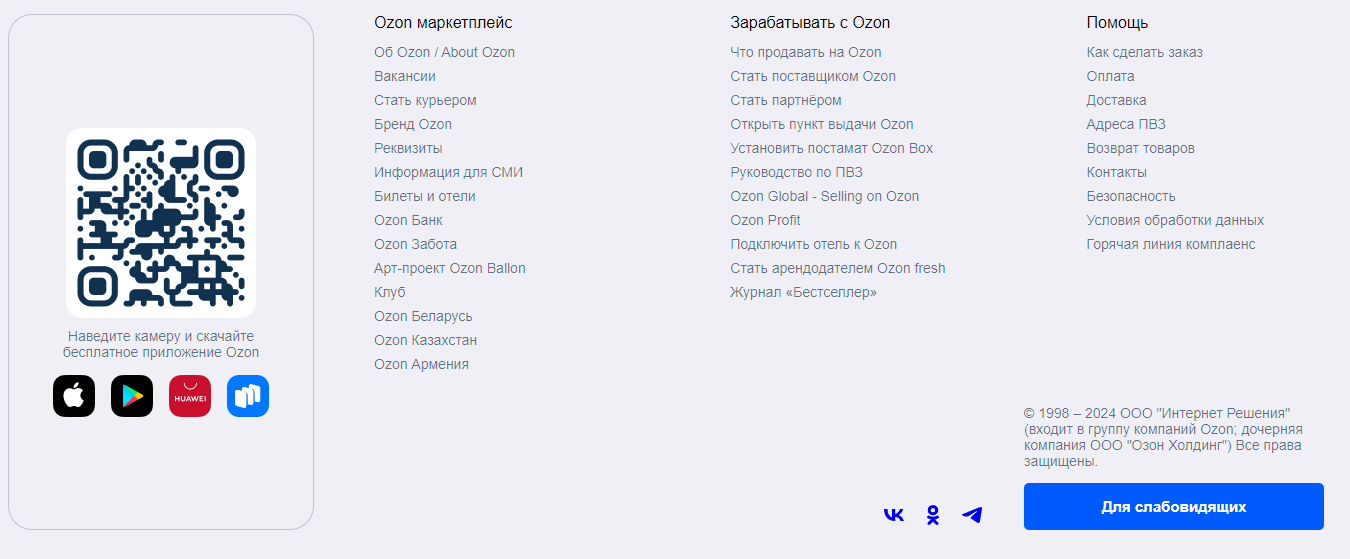The height and width of the screenshot is (559, 1350).
Task: Click the Ozon app QR code
Action: (x=161, y=222)
